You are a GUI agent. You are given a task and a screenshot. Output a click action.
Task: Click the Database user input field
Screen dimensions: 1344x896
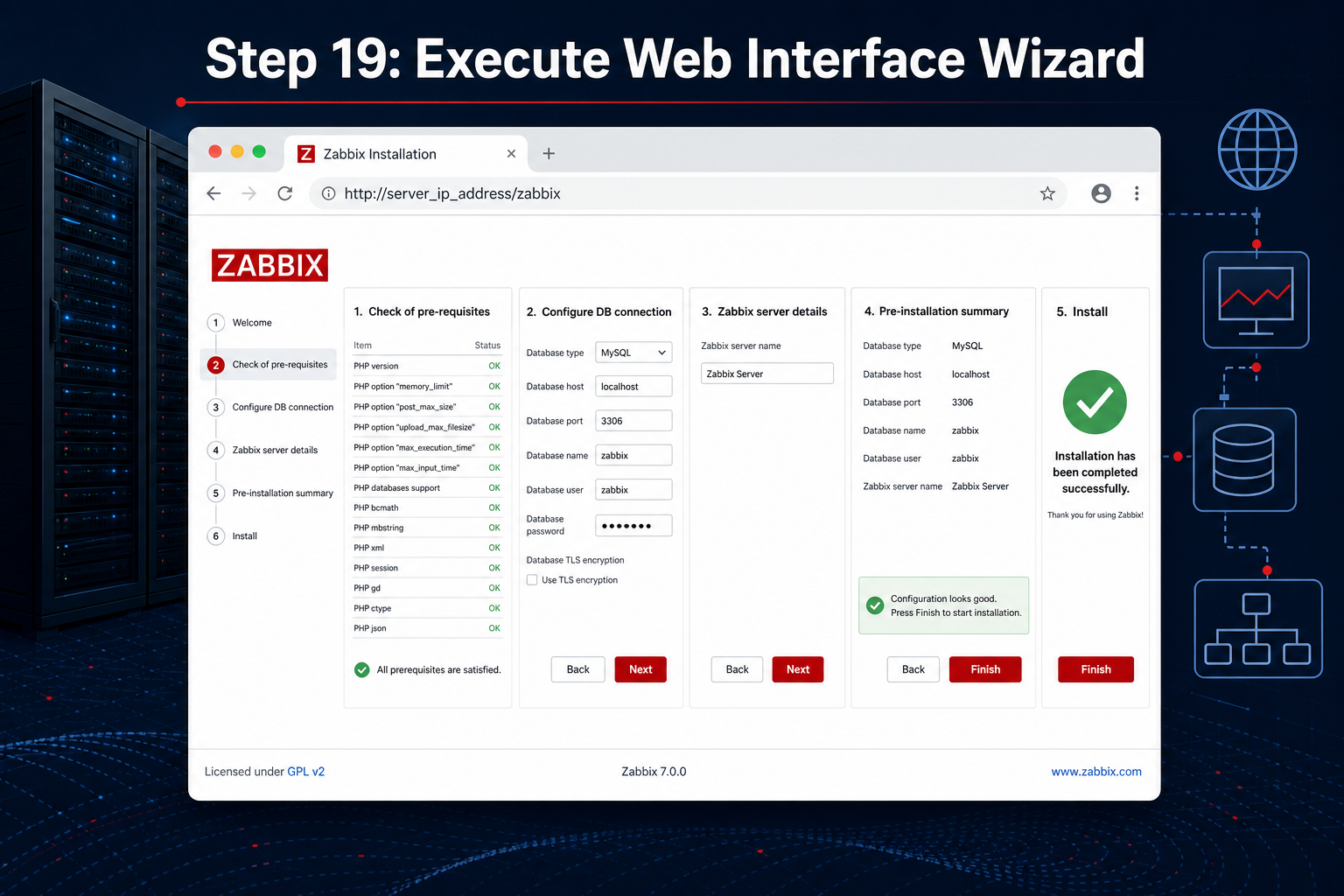point(633,490)
